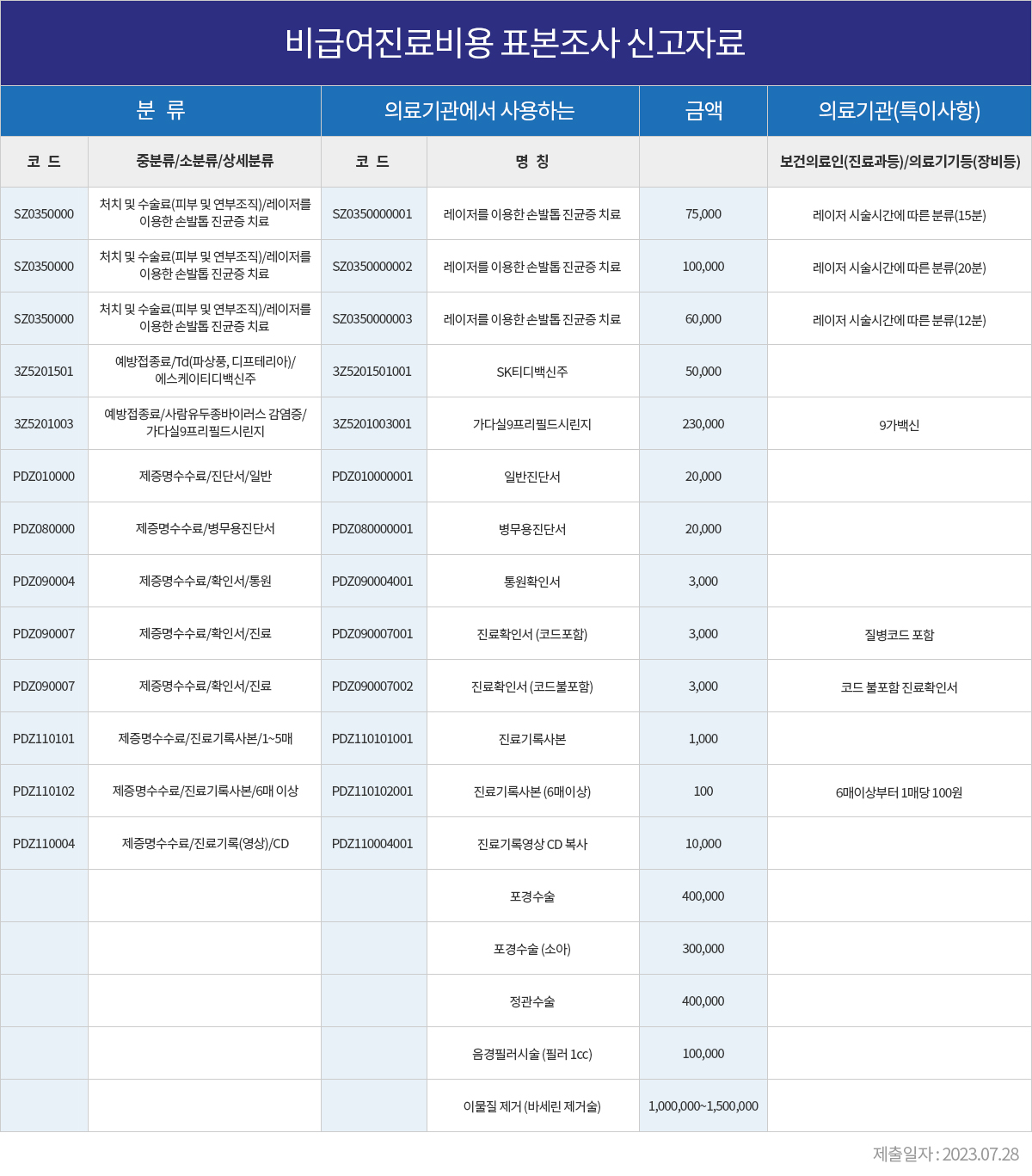Select the 일반진단서 name cell

click(533, 476)
